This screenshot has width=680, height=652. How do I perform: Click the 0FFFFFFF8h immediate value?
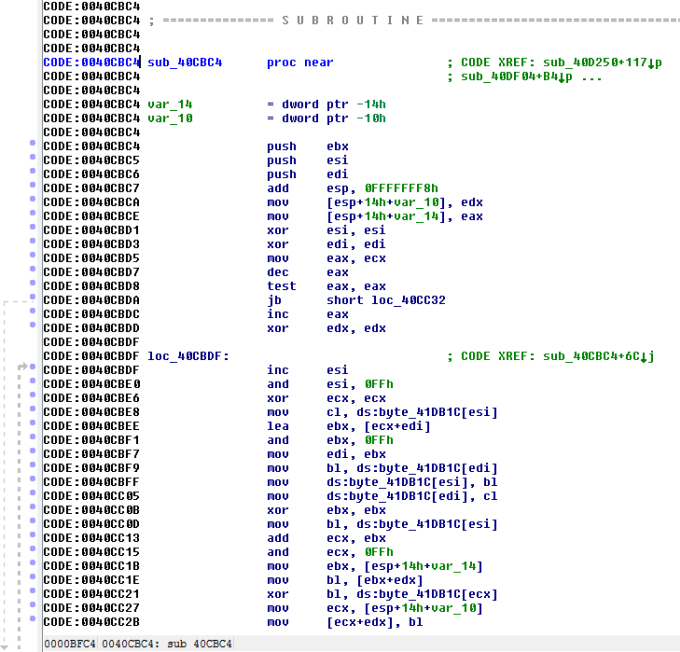pyautogui.click(x=401, y=188)
